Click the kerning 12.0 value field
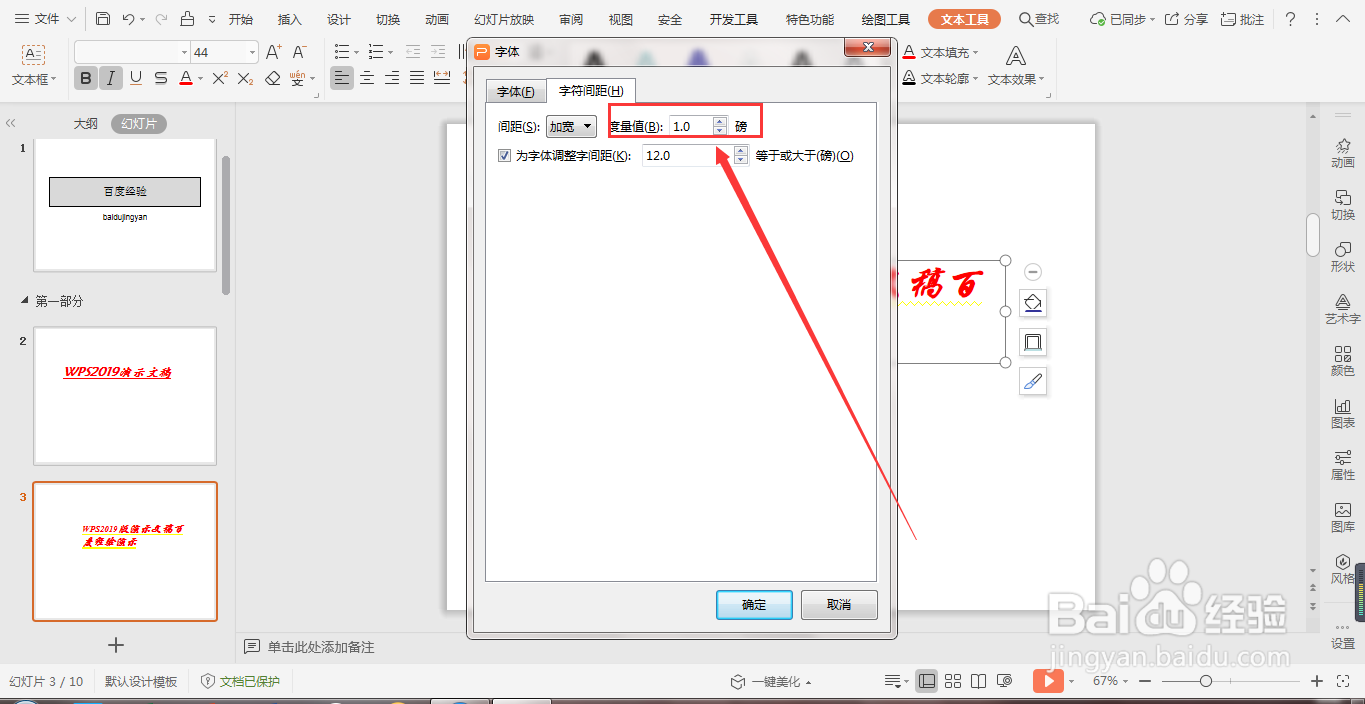The image size is (1365, 704). pos(686,155)
